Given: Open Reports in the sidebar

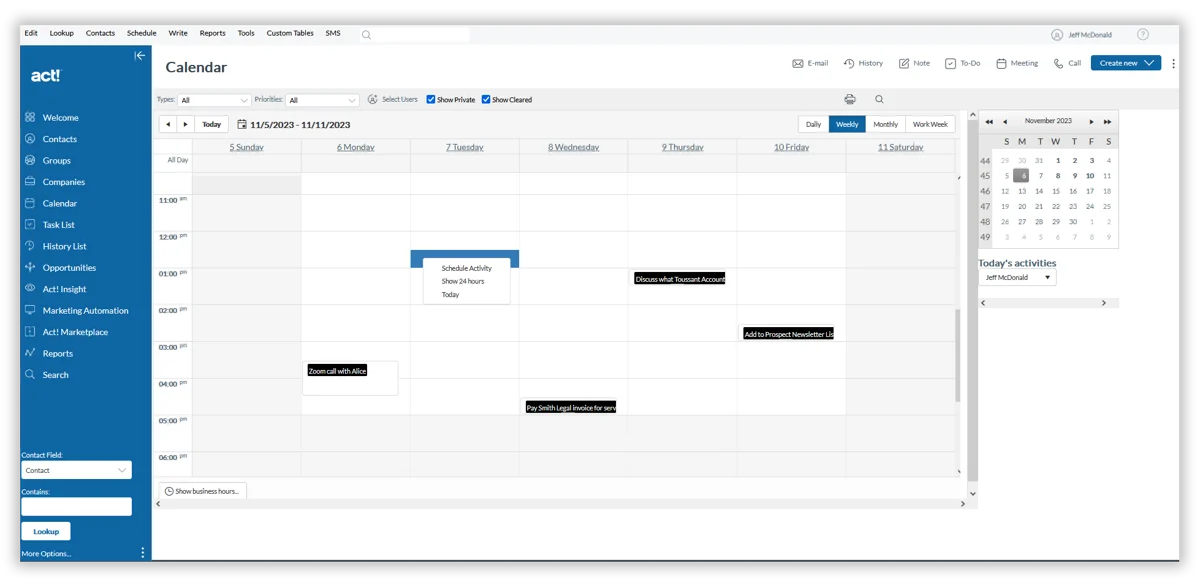Looking at the screenshot, I should [57, 353].
